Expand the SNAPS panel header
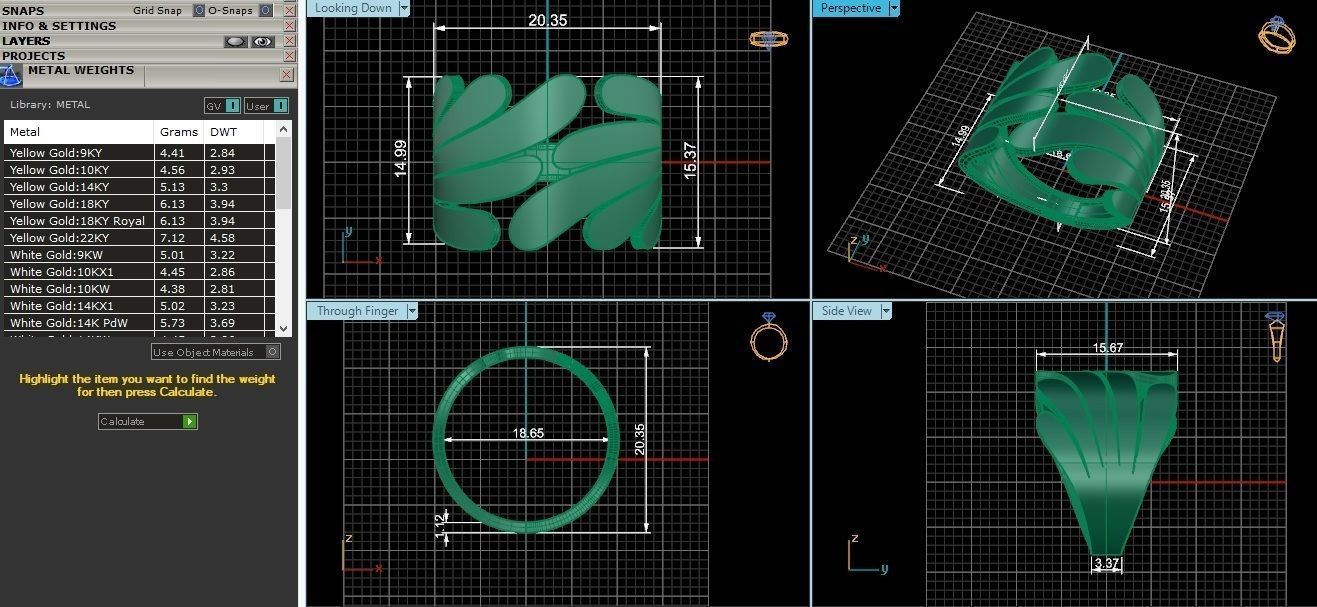This screenshot has height=607, width=1317. [x=23, y=11]
